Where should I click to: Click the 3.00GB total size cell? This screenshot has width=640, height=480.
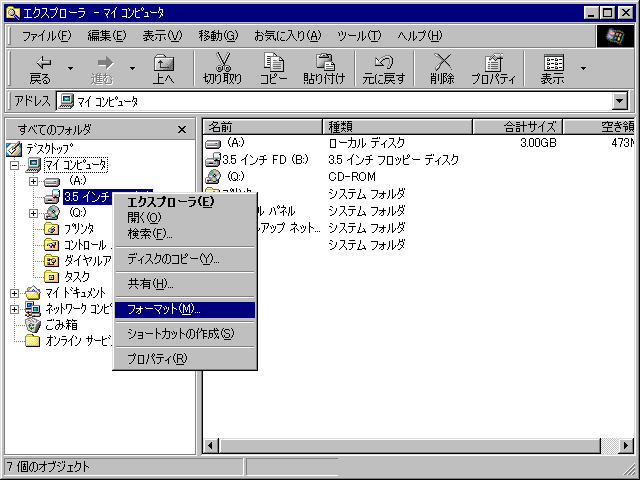coord(538,143)
